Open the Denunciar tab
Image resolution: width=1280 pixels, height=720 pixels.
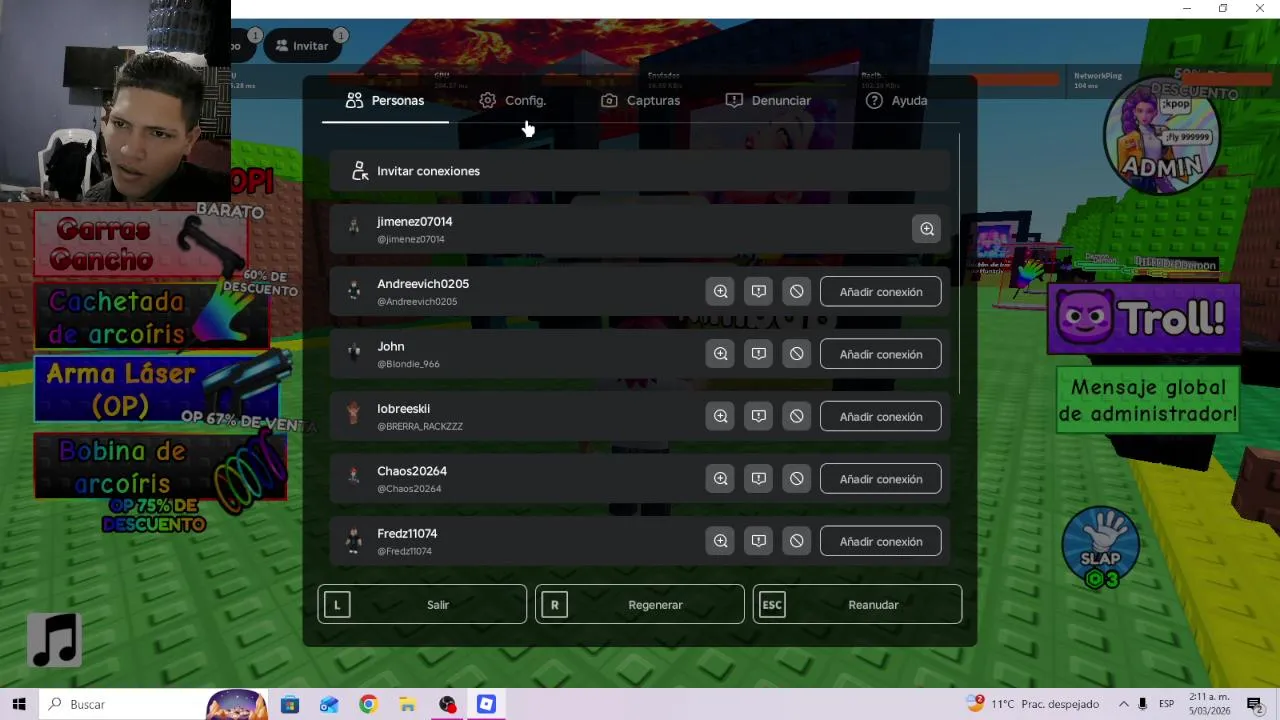point(768,100)
